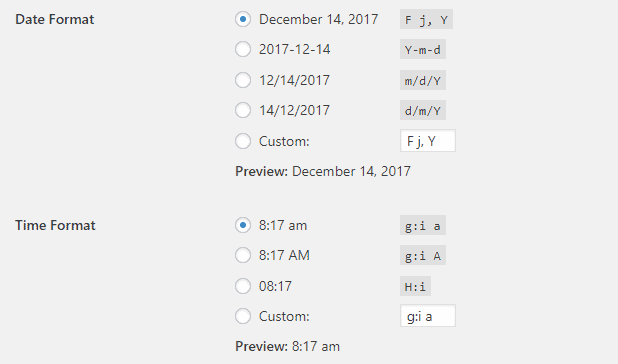Click the d/m/Y format code tag

pyautogui.click(x=423, y=110)
